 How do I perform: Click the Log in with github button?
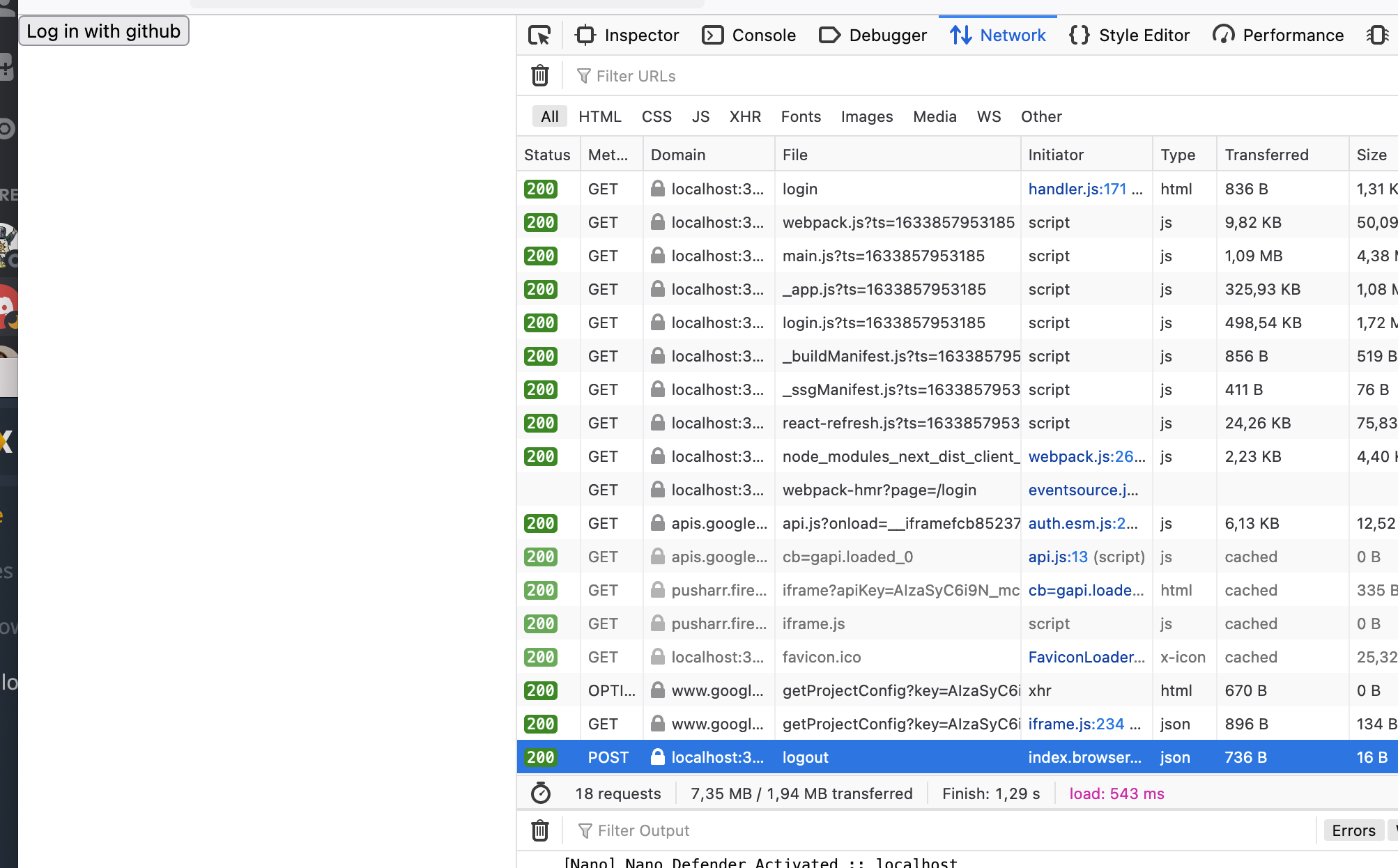(104, 31)
